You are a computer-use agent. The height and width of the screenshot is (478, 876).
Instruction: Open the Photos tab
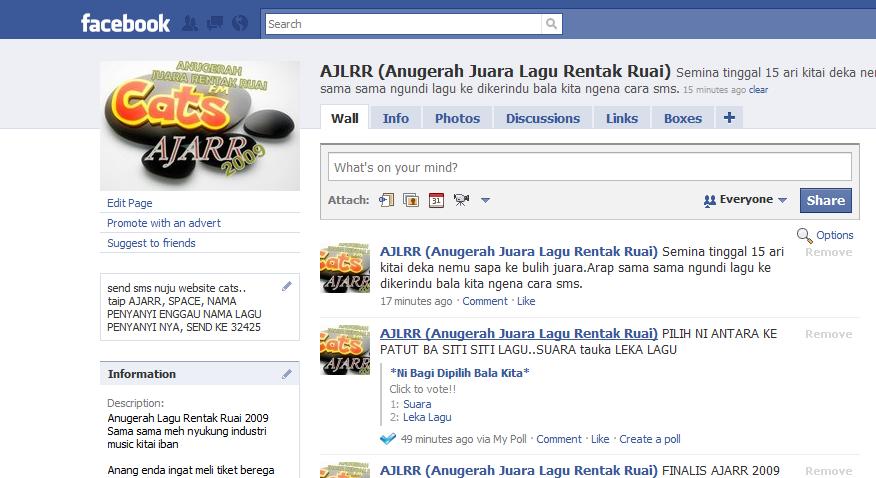tap(458, 118)
